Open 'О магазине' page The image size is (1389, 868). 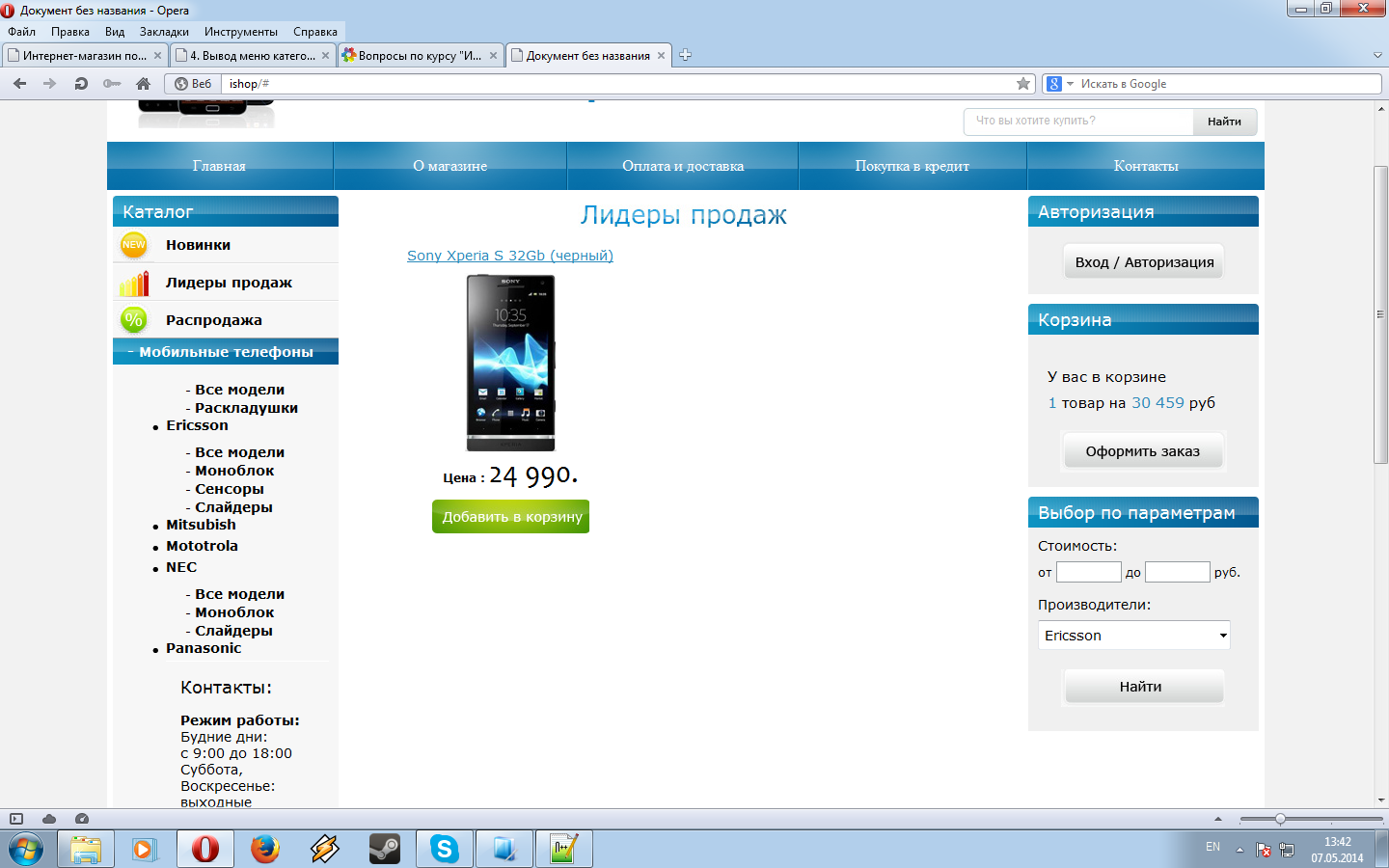pyautogui.click(x=450, y=166)
